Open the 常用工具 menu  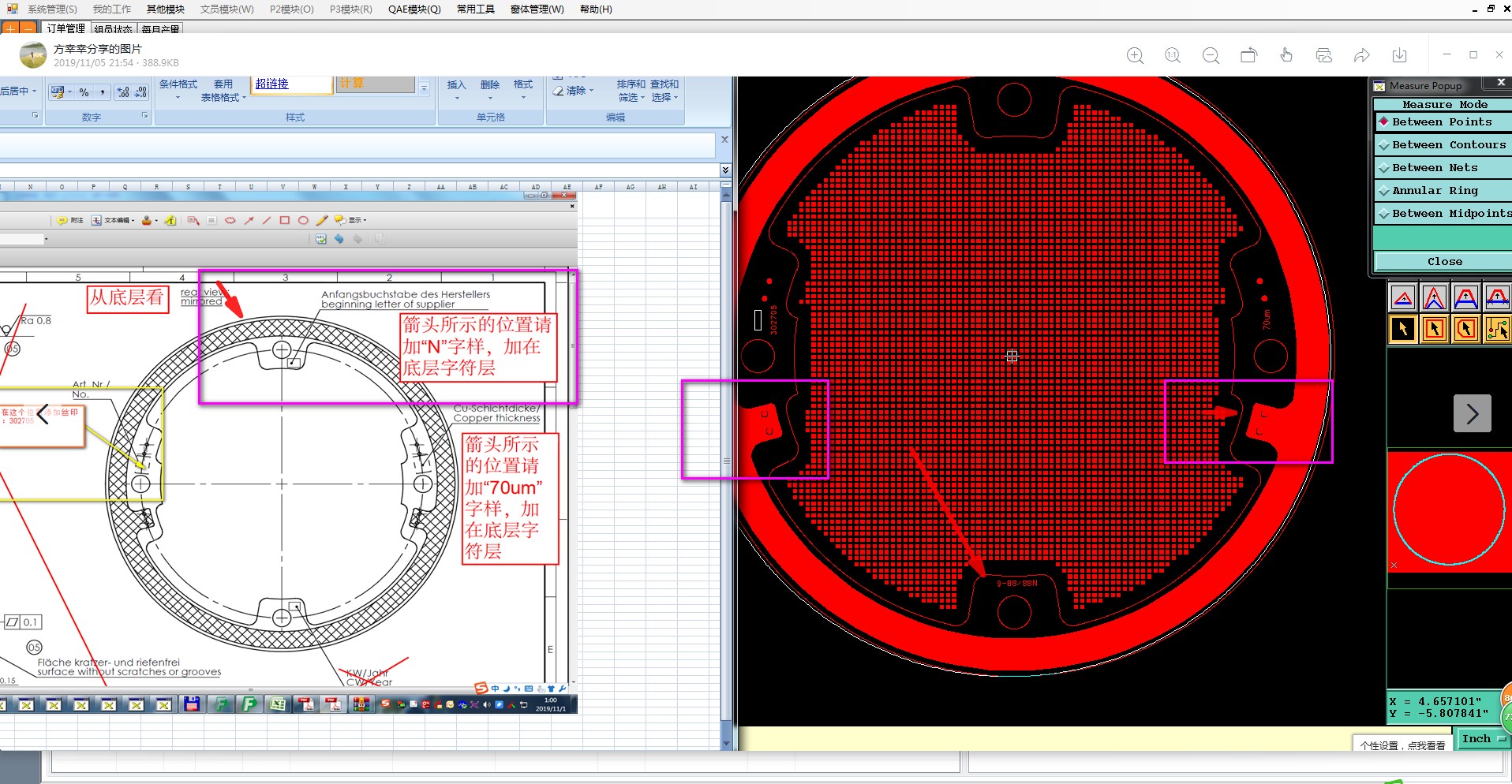476,9
